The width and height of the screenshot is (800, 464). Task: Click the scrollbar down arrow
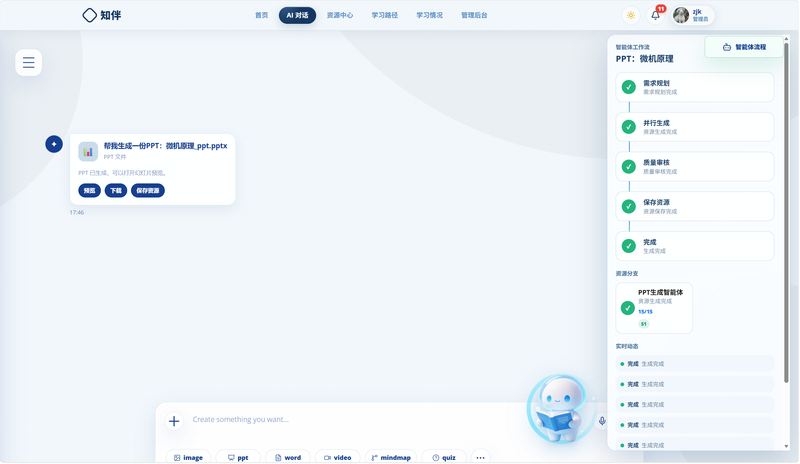786,446
